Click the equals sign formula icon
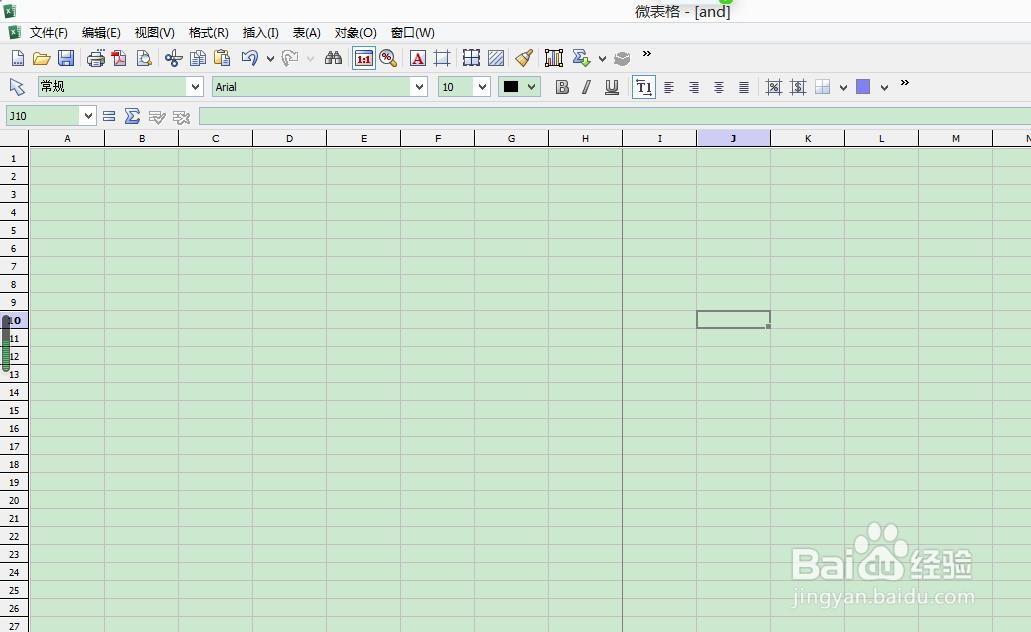The image size is (1031, 632). coord(109,116)
